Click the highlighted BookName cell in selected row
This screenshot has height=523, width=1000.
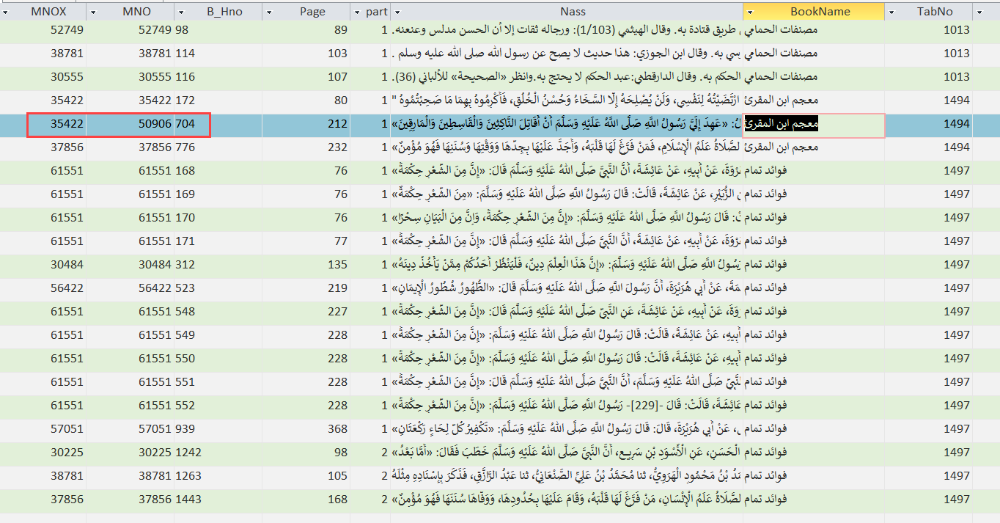coord(820,125)
